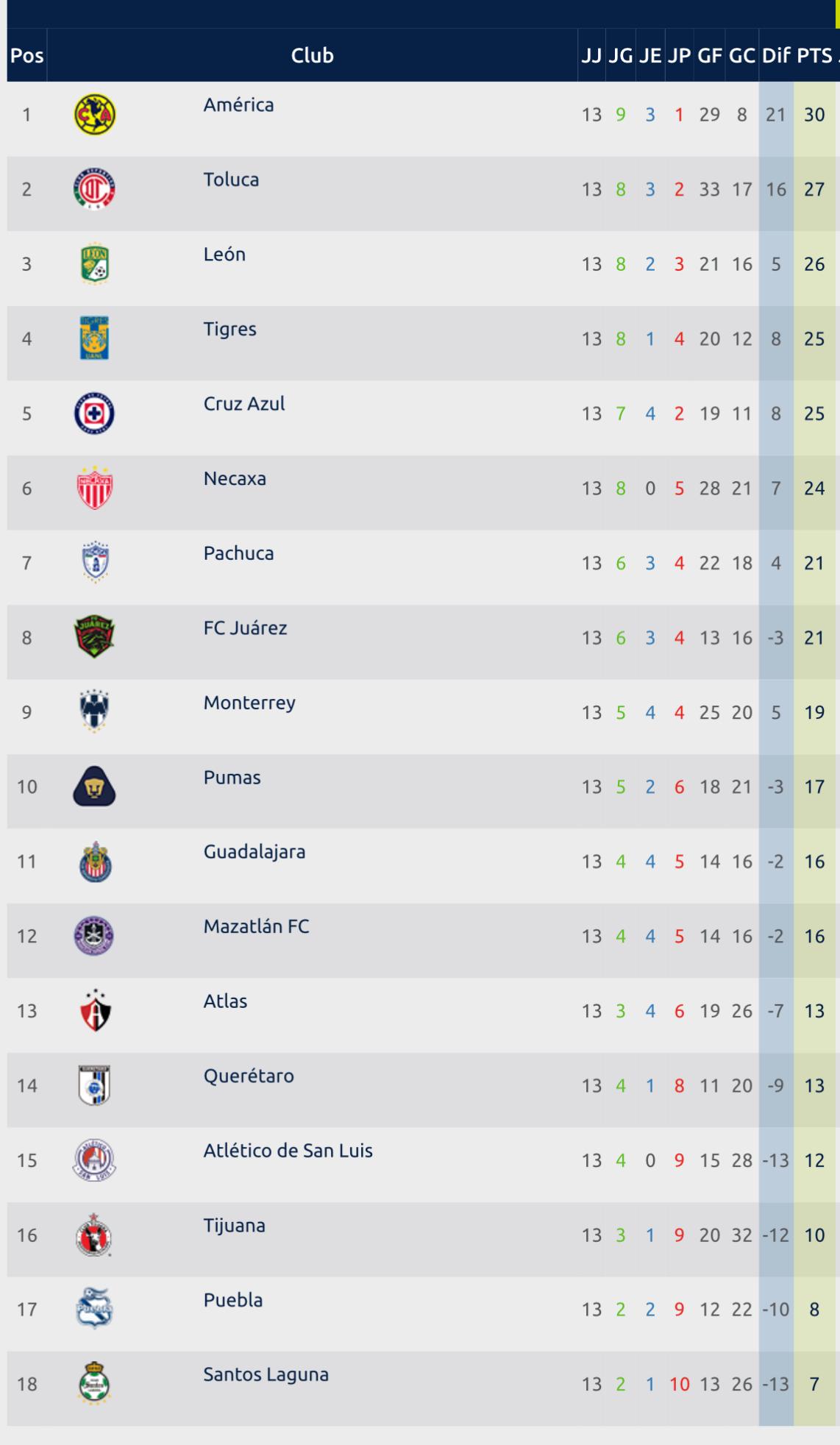This screenshot has width=840, height=1445.
Task: Click the Monterrey team badge
Action: (x=95, y=711)
